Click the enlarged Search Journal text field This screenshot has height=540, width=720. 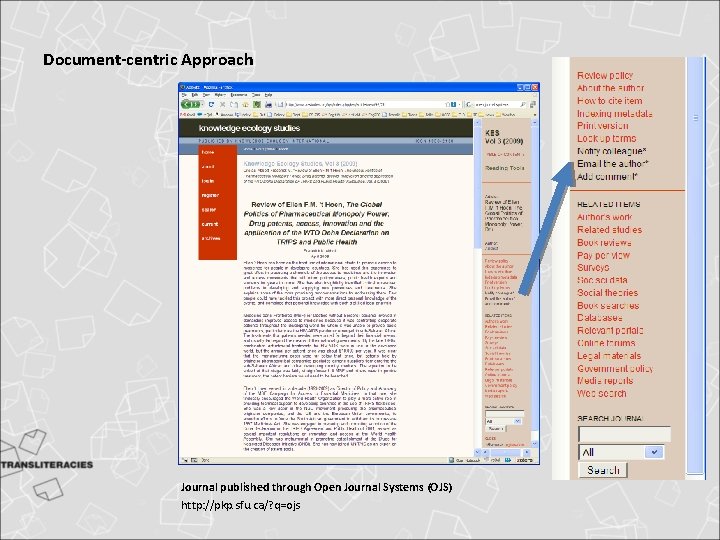click(624, 434)
